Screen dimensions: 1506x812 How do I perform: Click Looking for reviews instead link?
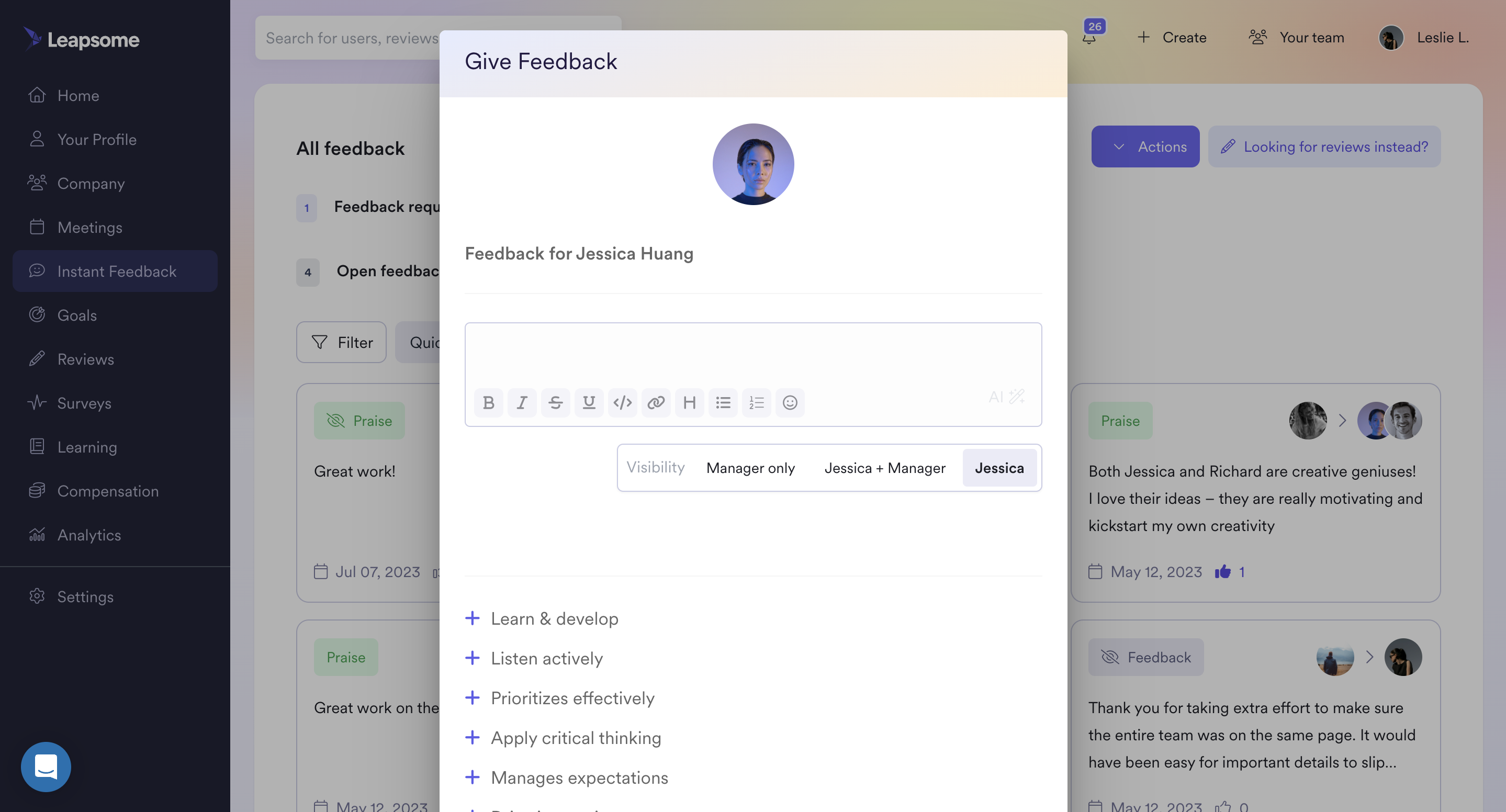point(1324,146)
